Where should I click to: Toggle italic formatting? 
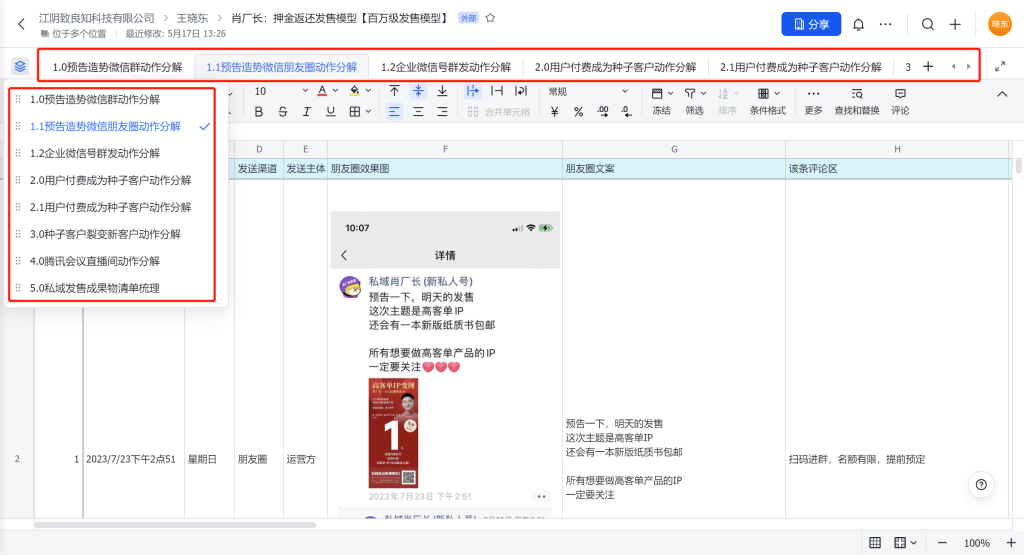307,112
